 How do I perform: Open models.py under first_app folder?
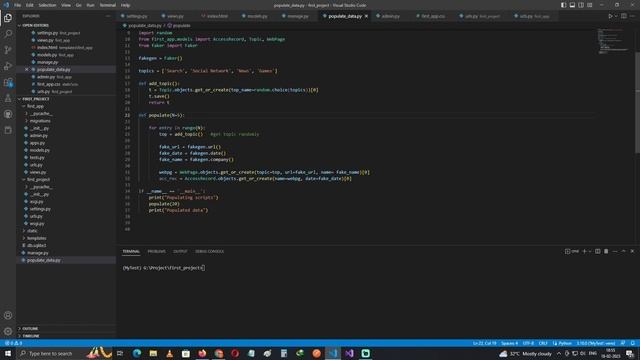39,150
